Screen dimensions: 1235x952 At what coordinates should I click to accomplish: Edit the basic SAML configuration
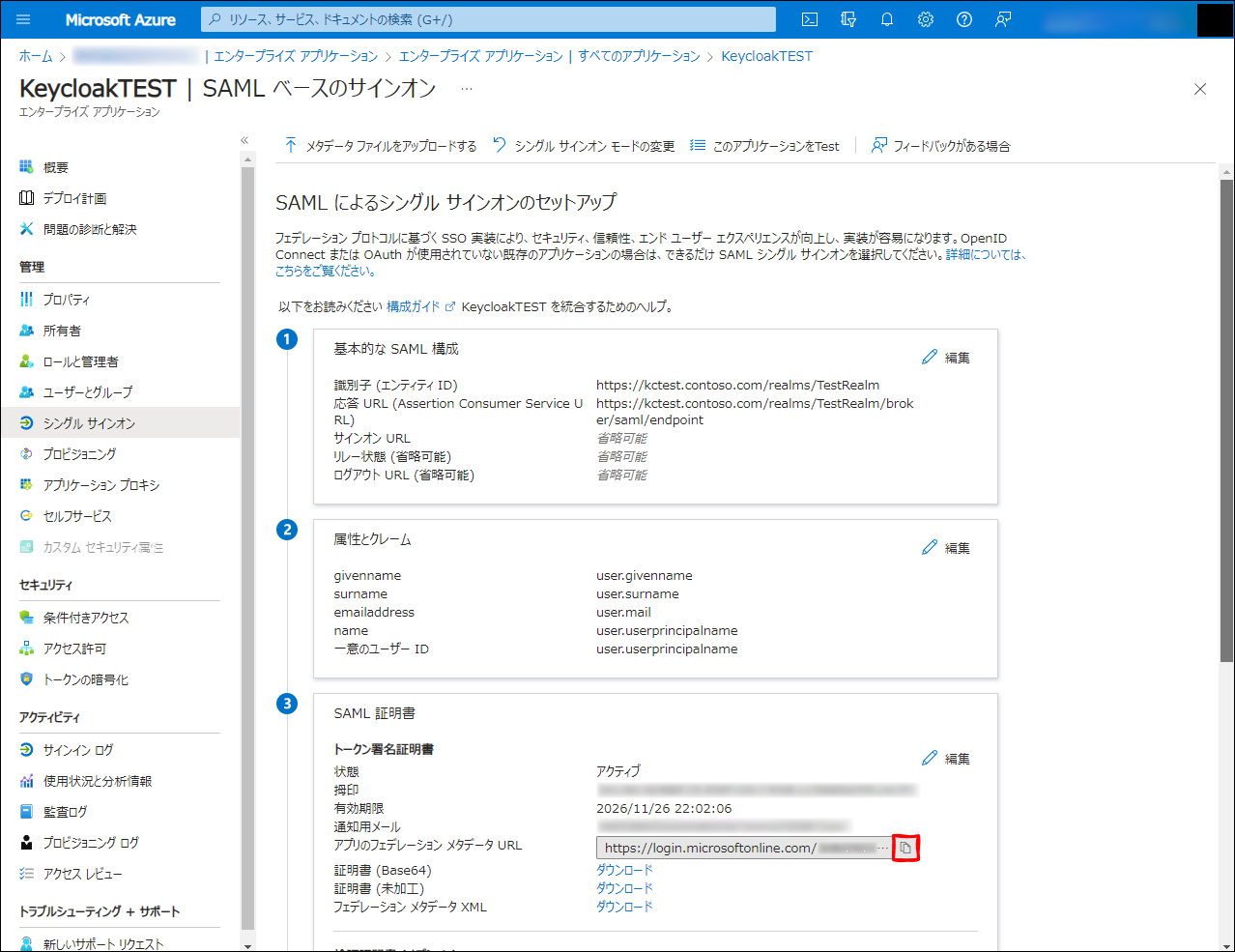click(x=946, y=358)
